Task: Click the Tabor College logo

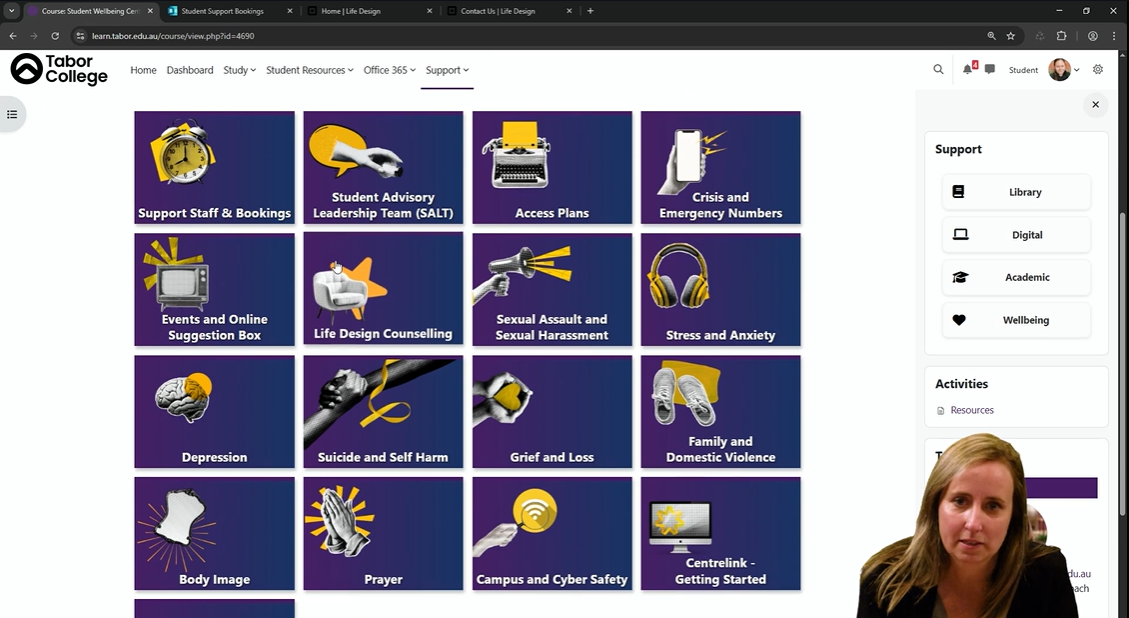Action: (x=59, y=69)
